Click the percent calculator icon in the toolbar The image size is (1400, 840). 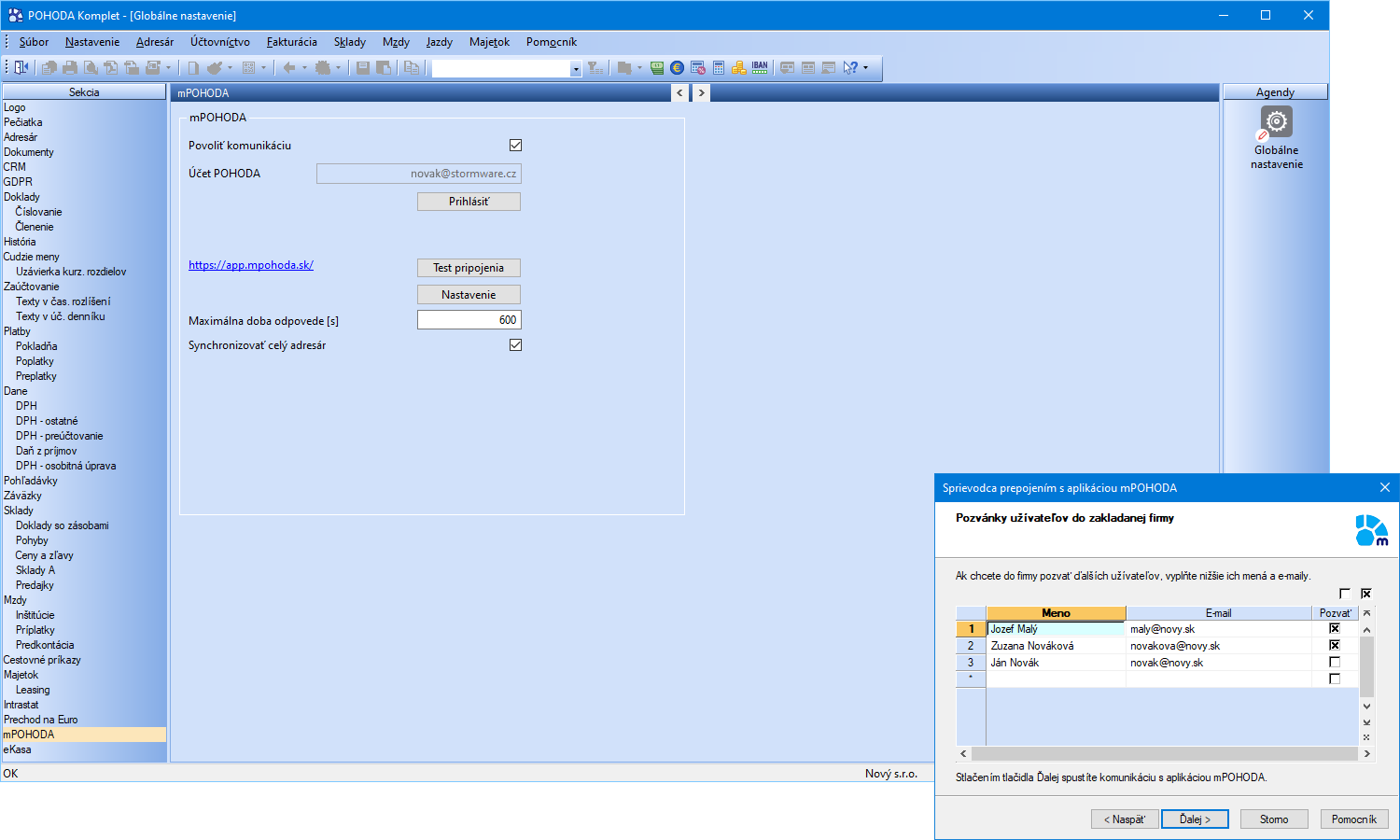697,67
